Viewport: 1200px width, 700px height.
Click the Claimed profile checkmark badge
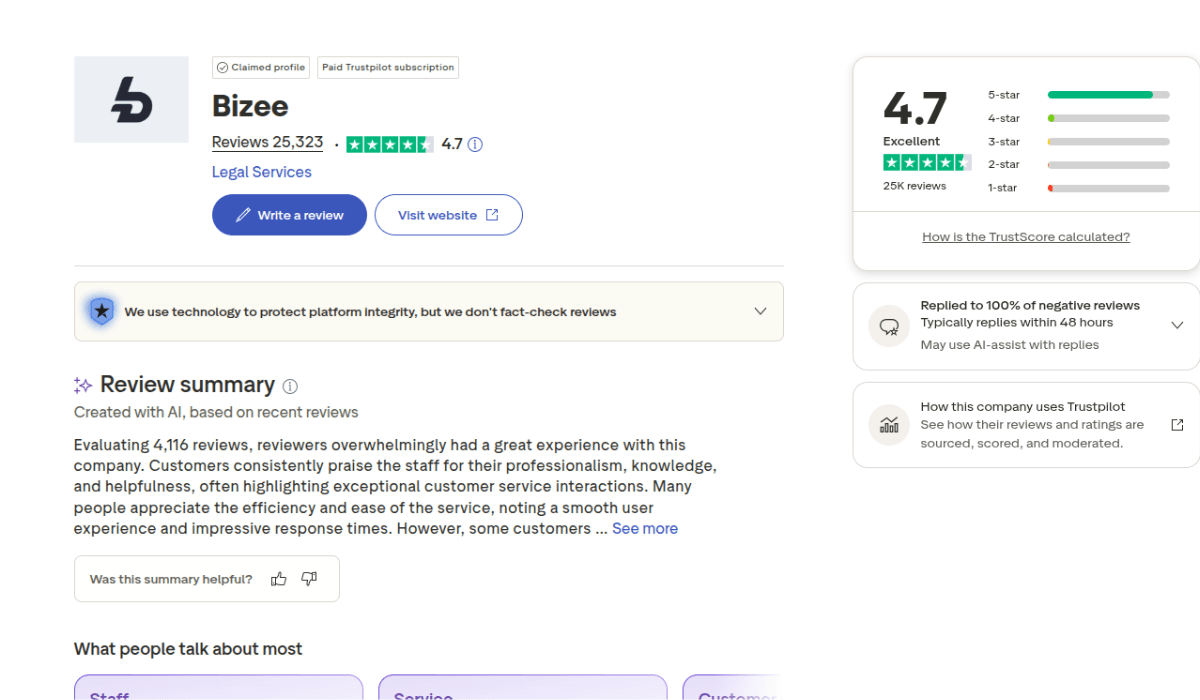[x=261, y=67]
